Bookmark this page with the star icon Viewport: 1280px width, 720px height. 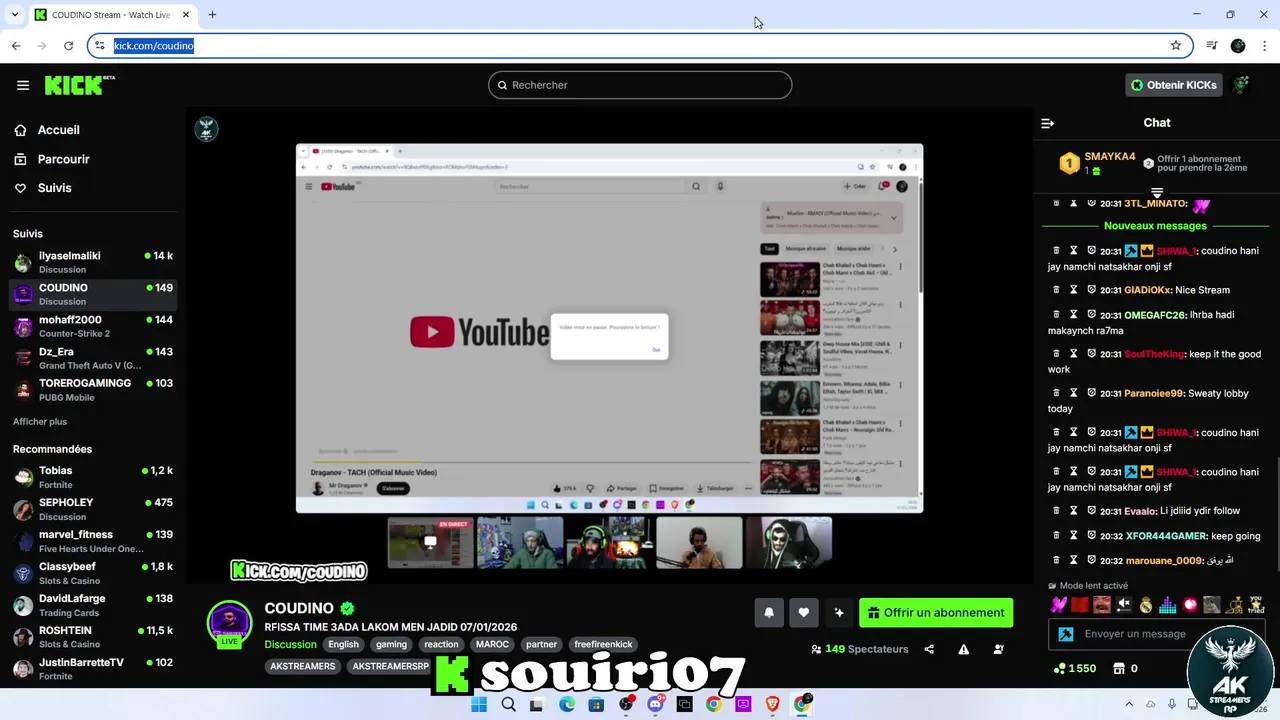[x=1176, y=46]
